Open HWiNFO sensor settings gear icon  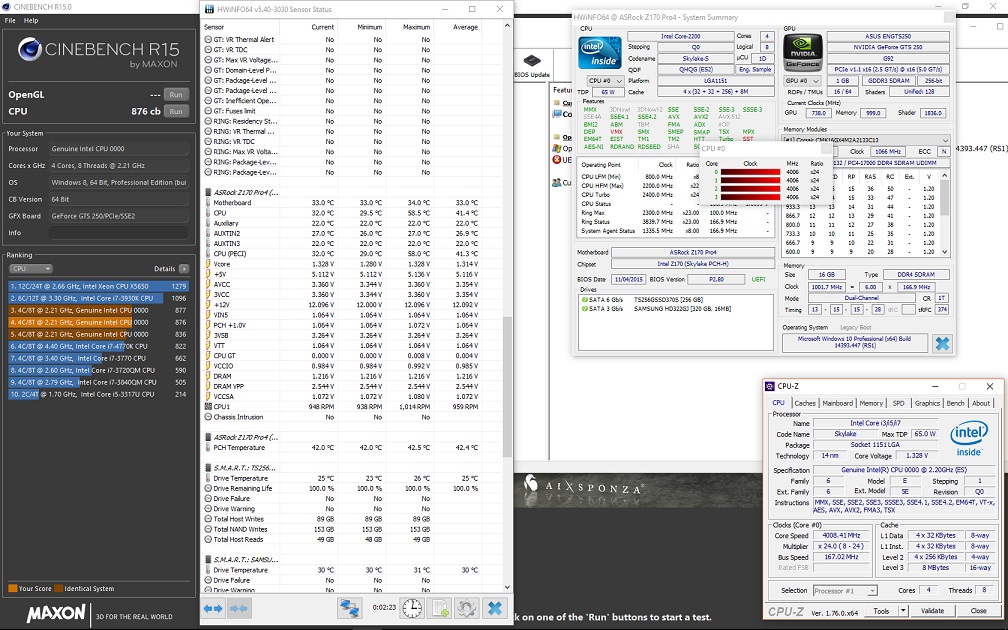[x=467, y=608]
